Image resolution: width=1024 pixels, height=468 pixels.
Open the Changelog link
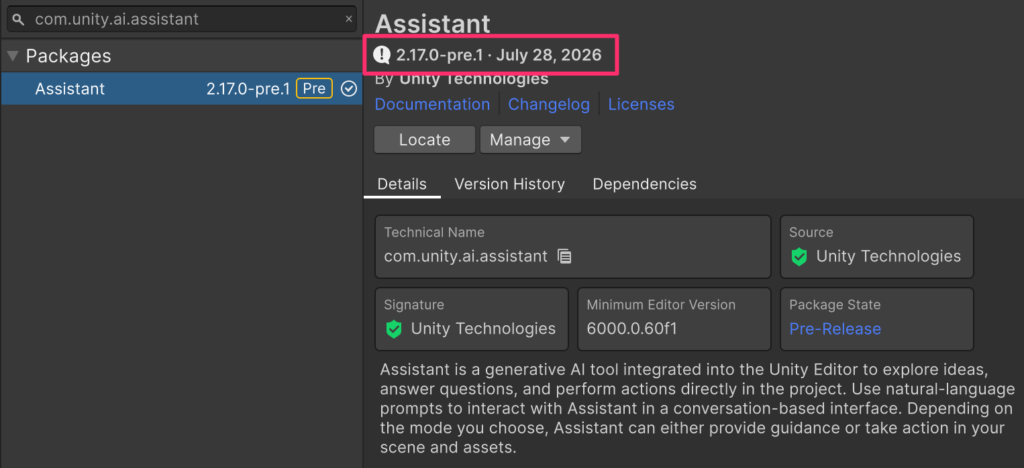click(x=549, y=104)
